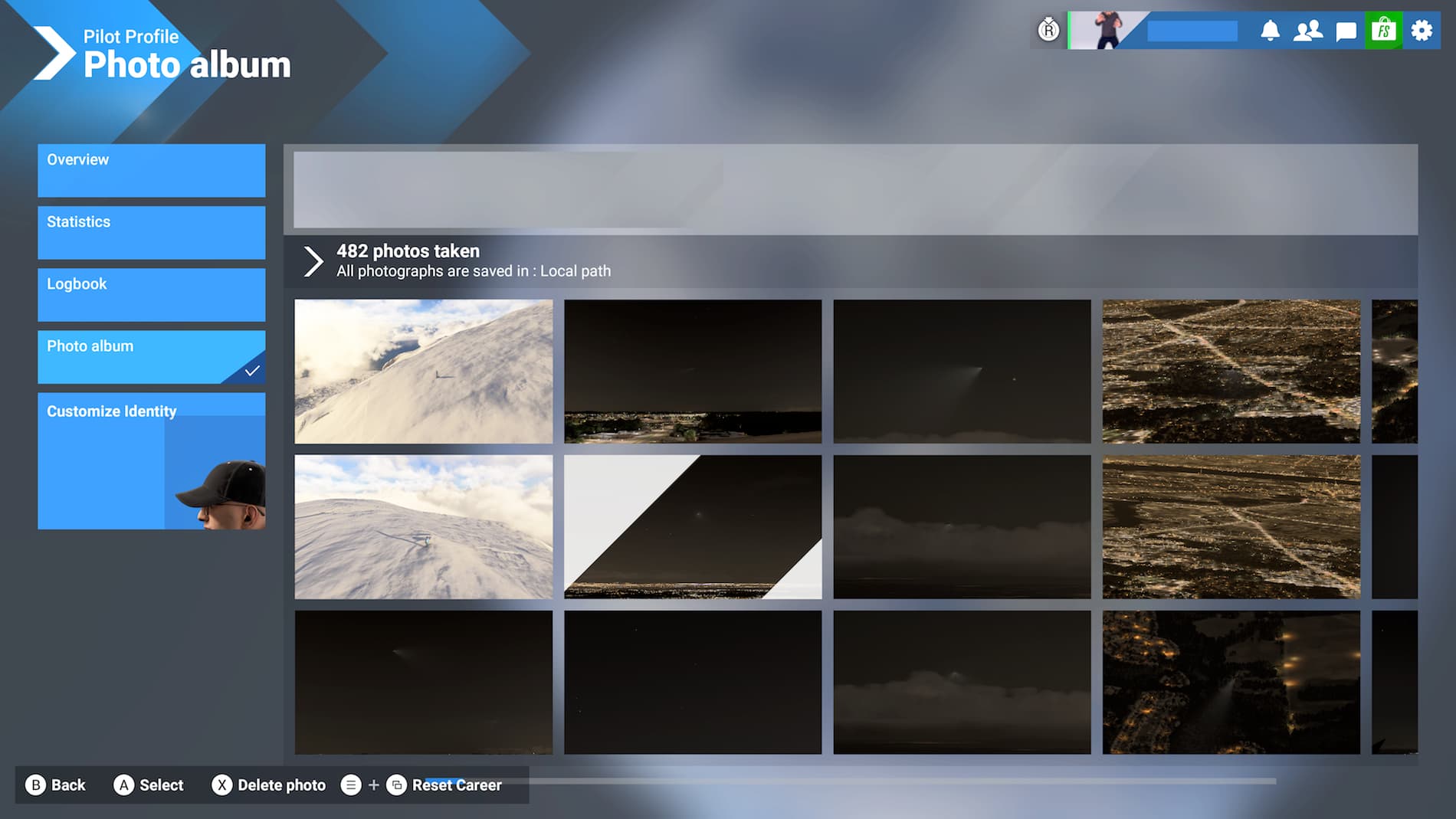Switch to the Overview tab

point(151,170)
